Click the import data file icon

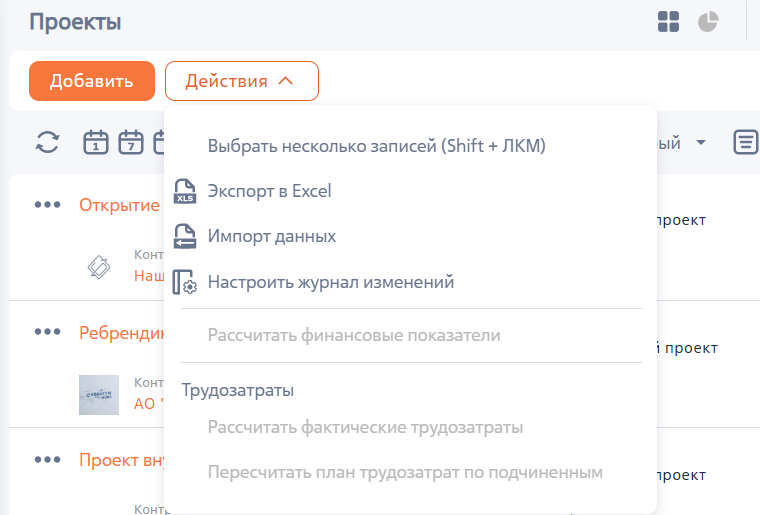(x=185, y=236)
